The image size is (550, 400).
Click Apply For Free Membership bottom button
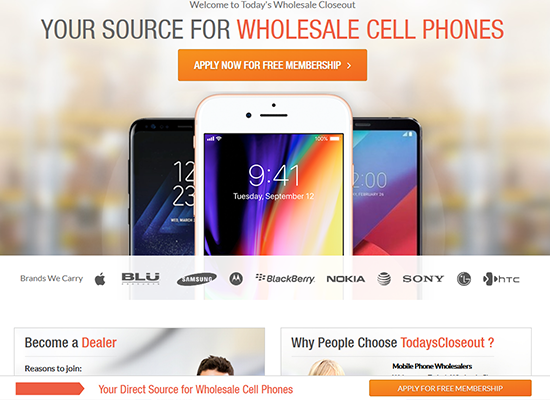[x=450, y=388]
